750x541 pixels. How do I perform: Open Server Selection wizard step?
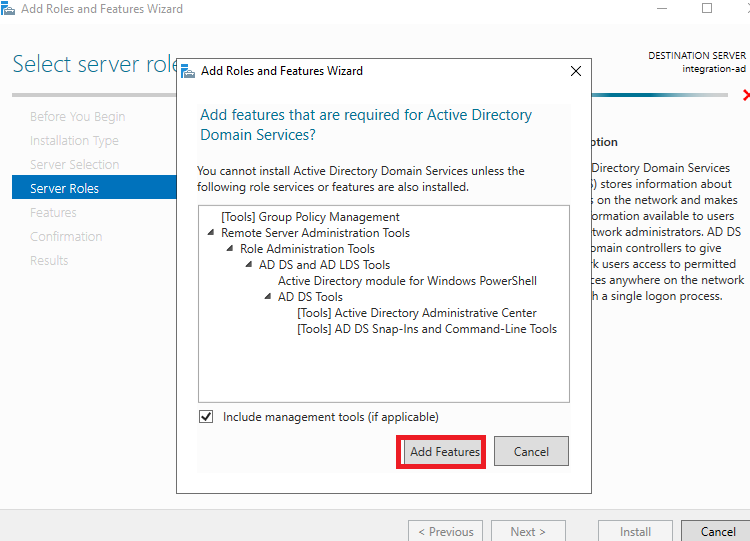75,165
